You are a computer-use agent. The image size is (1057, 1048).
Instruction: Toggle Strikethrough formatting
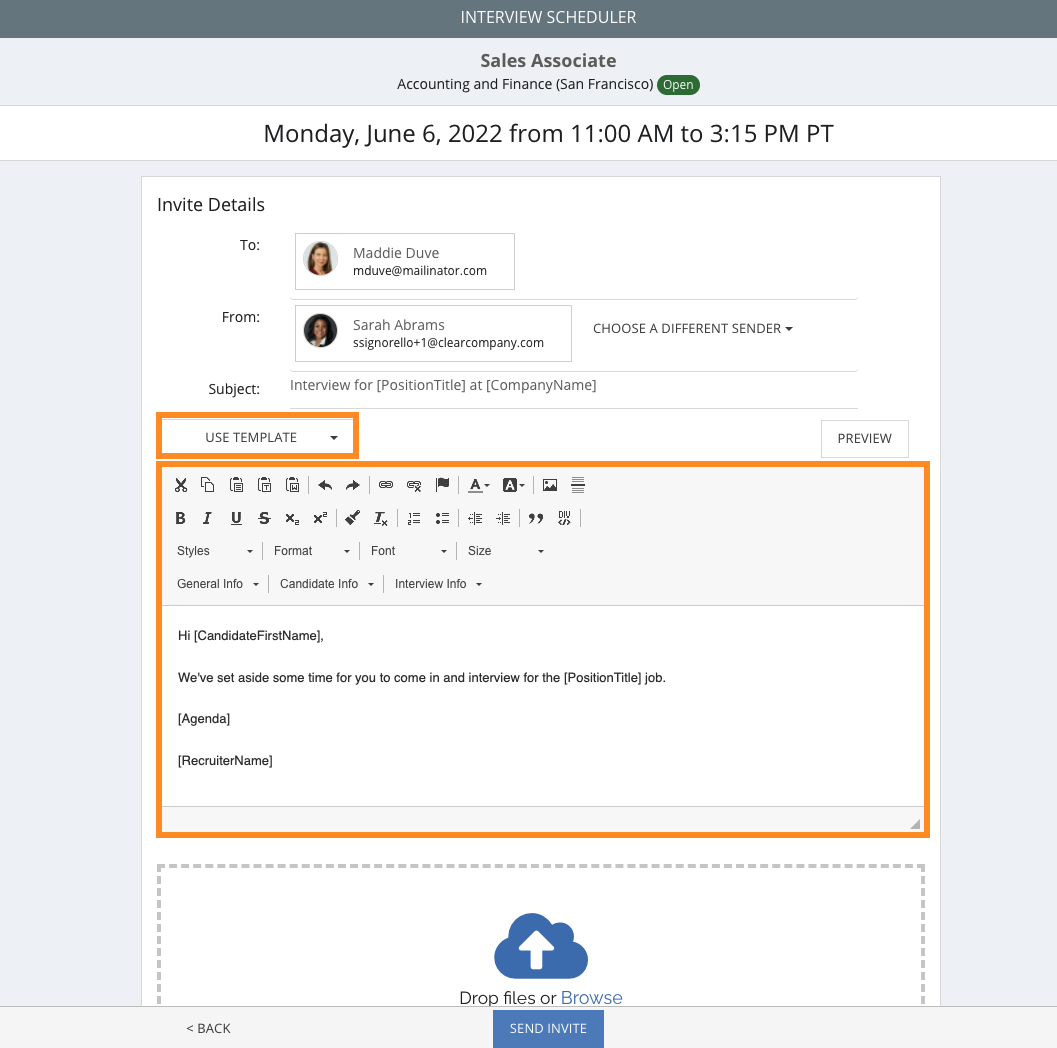(x=264, y=518)
